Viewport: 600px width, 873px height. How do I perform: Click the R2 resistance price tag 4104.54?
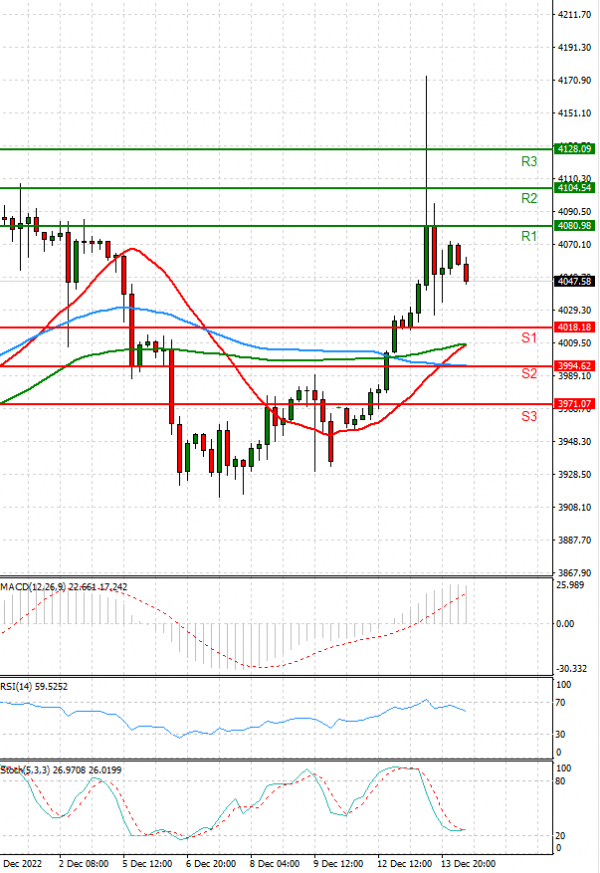pos(574,188)
